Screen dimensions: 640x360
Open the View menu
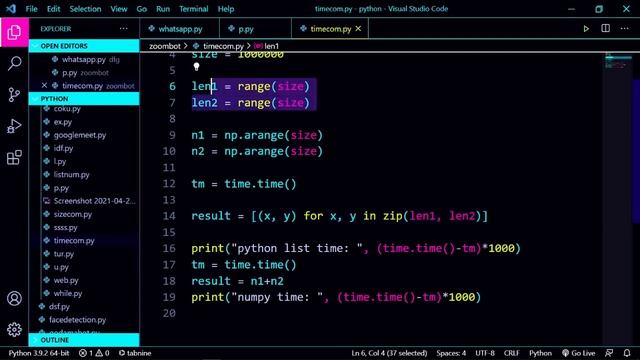tap(119, 9)
